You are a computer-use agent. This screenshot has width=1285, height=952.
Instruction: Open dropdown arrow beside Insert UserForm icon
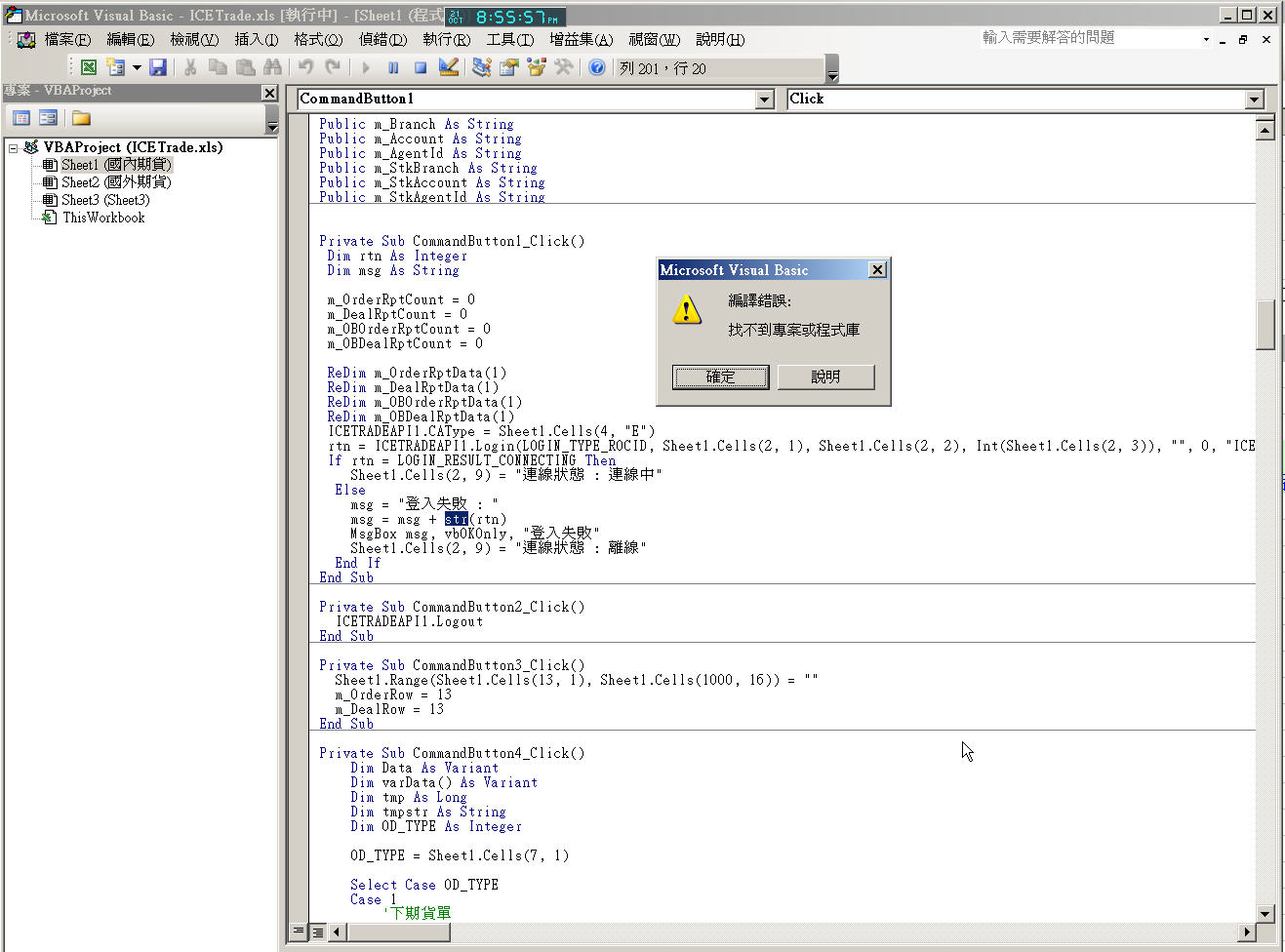(x=137, y=67)
